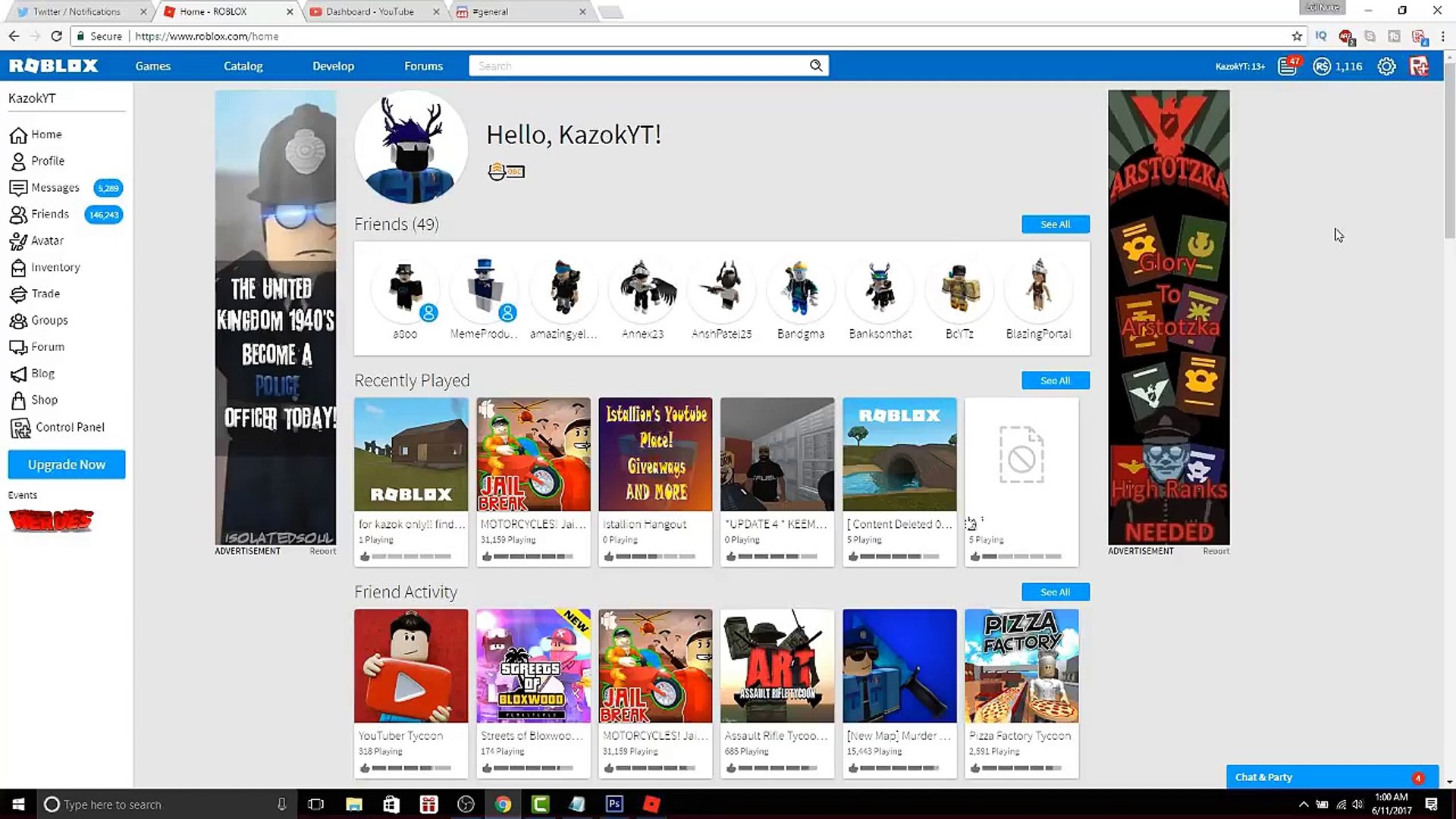This screenshot has width=1456, height=819.
Task: Open Trade from the sidebar
Action: (45, 293)
